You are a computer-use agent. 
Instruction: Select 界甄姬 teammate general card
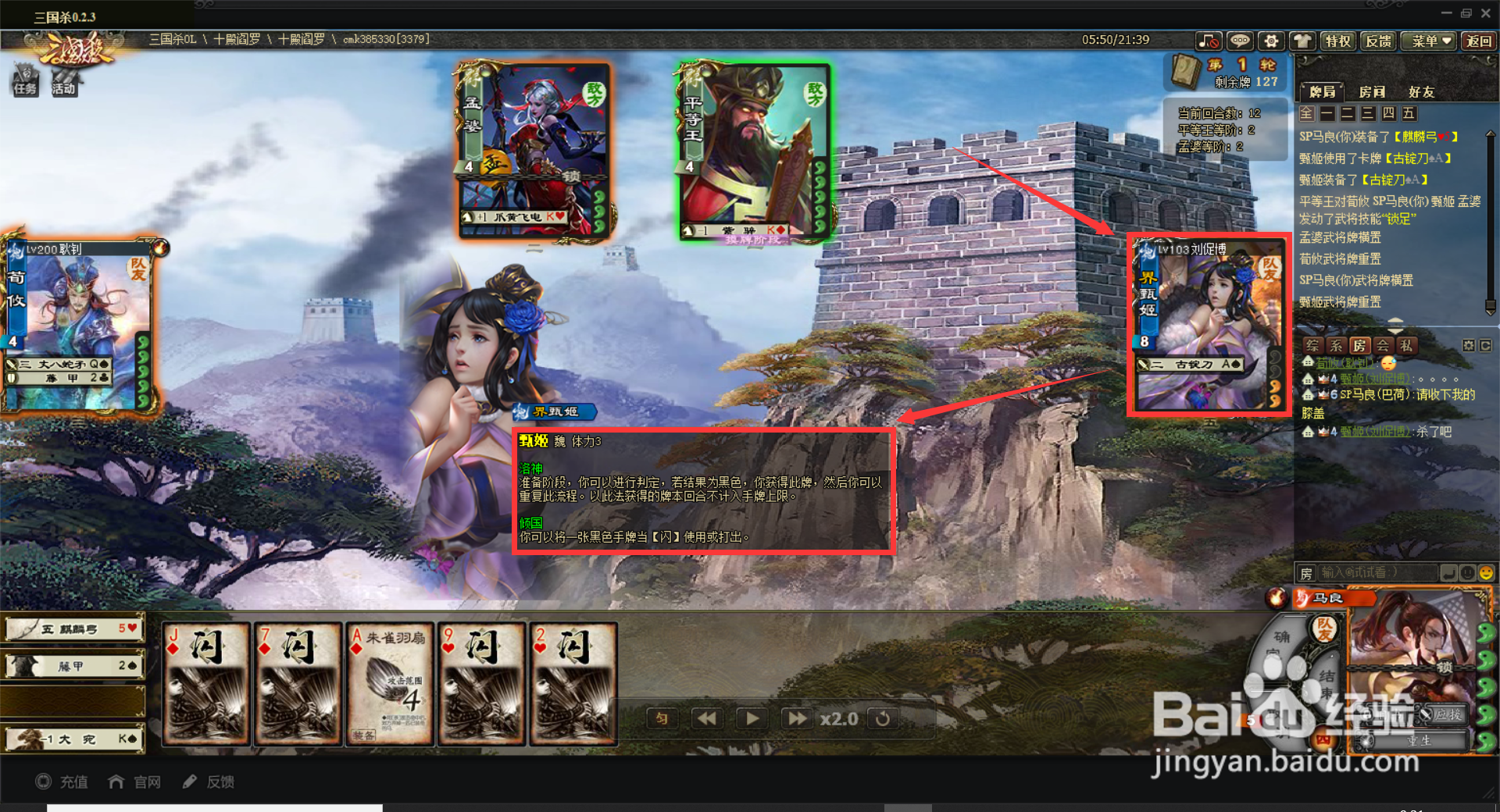click(x=1208, y=326)
